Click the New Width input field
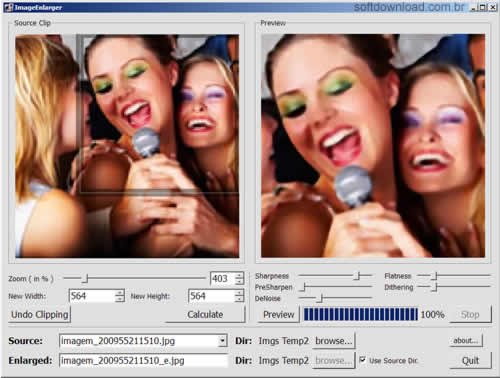Viewport: 500px width, 378px height. point(92,296)
